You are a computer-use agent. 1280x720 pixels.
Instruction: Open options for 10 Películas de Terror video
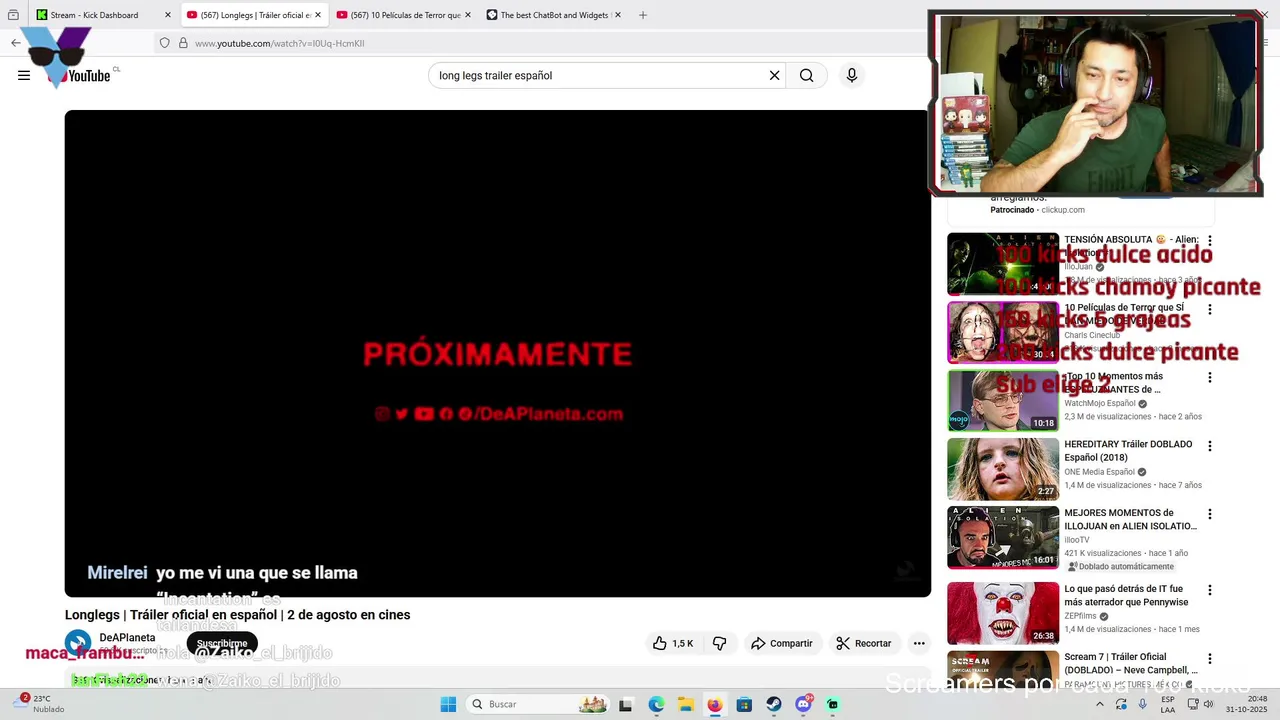pyautogui.click(x=1210, y=310)
